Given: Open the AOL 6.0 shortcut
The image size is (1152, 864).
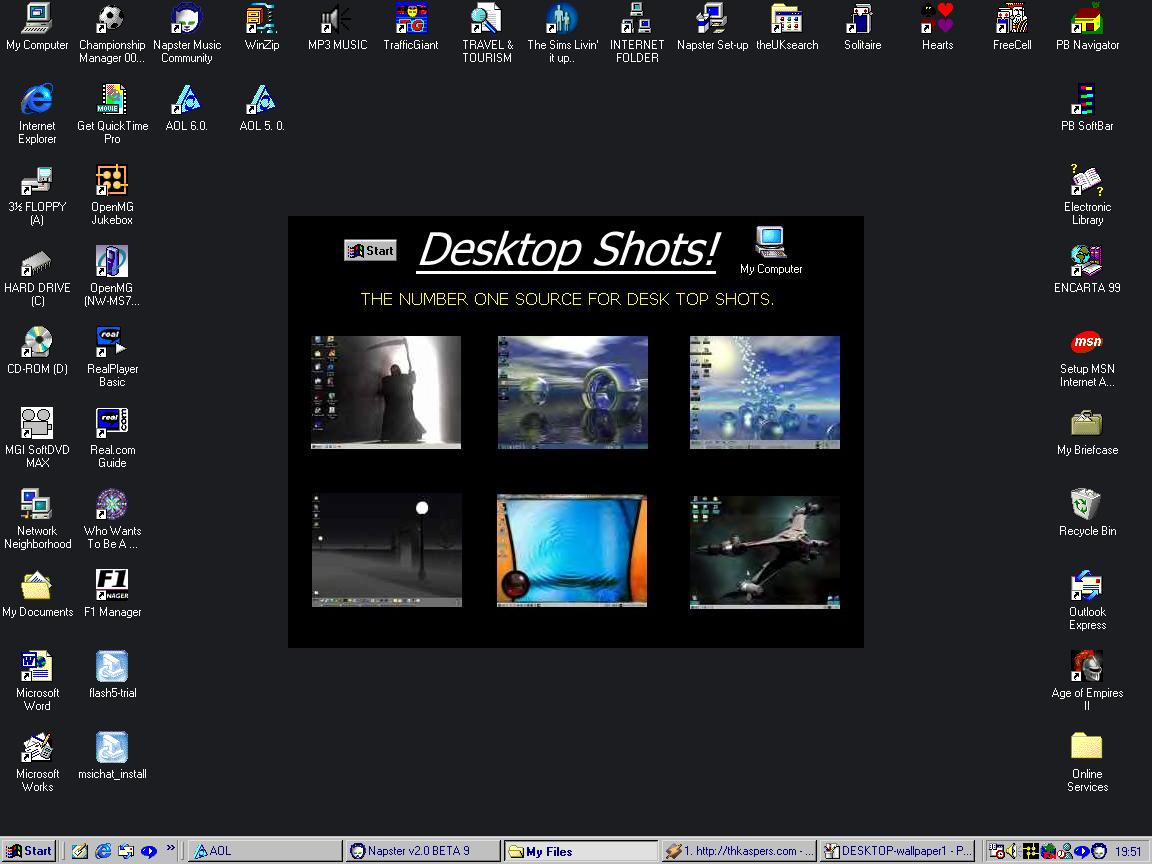Looking at the screenshot, I should tap(186, 100).
